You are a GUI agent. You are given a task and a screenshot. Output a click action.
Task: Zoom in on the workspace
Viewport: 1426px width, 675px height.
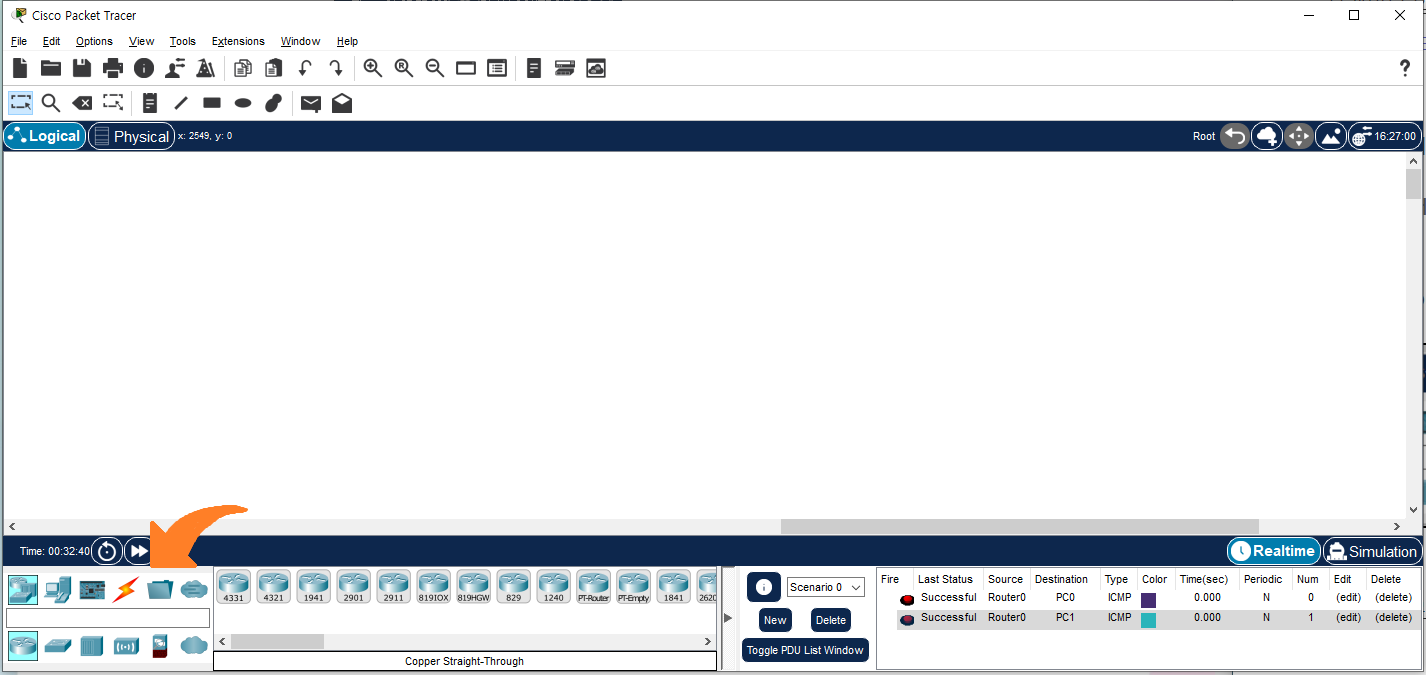pyautogui.click(x=372, y=68)
